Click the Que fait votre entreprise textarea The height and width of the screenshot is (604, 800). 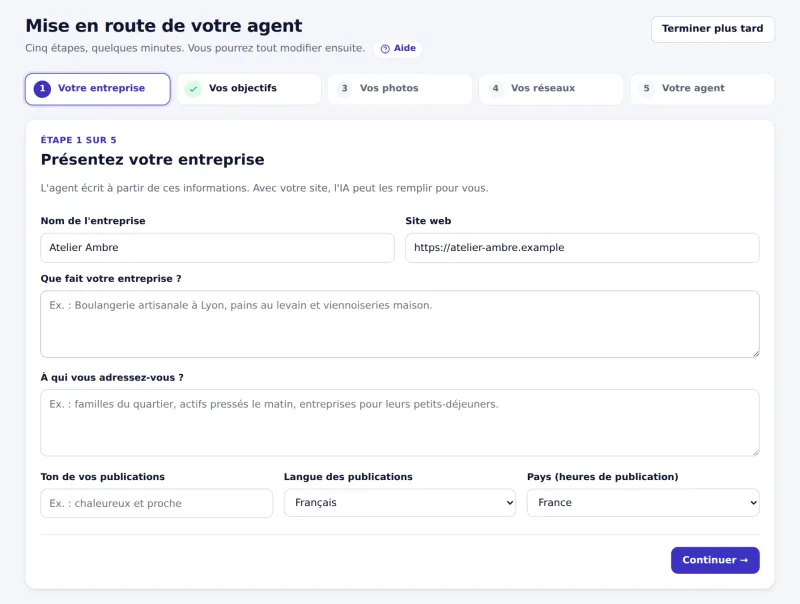[400, 324]
